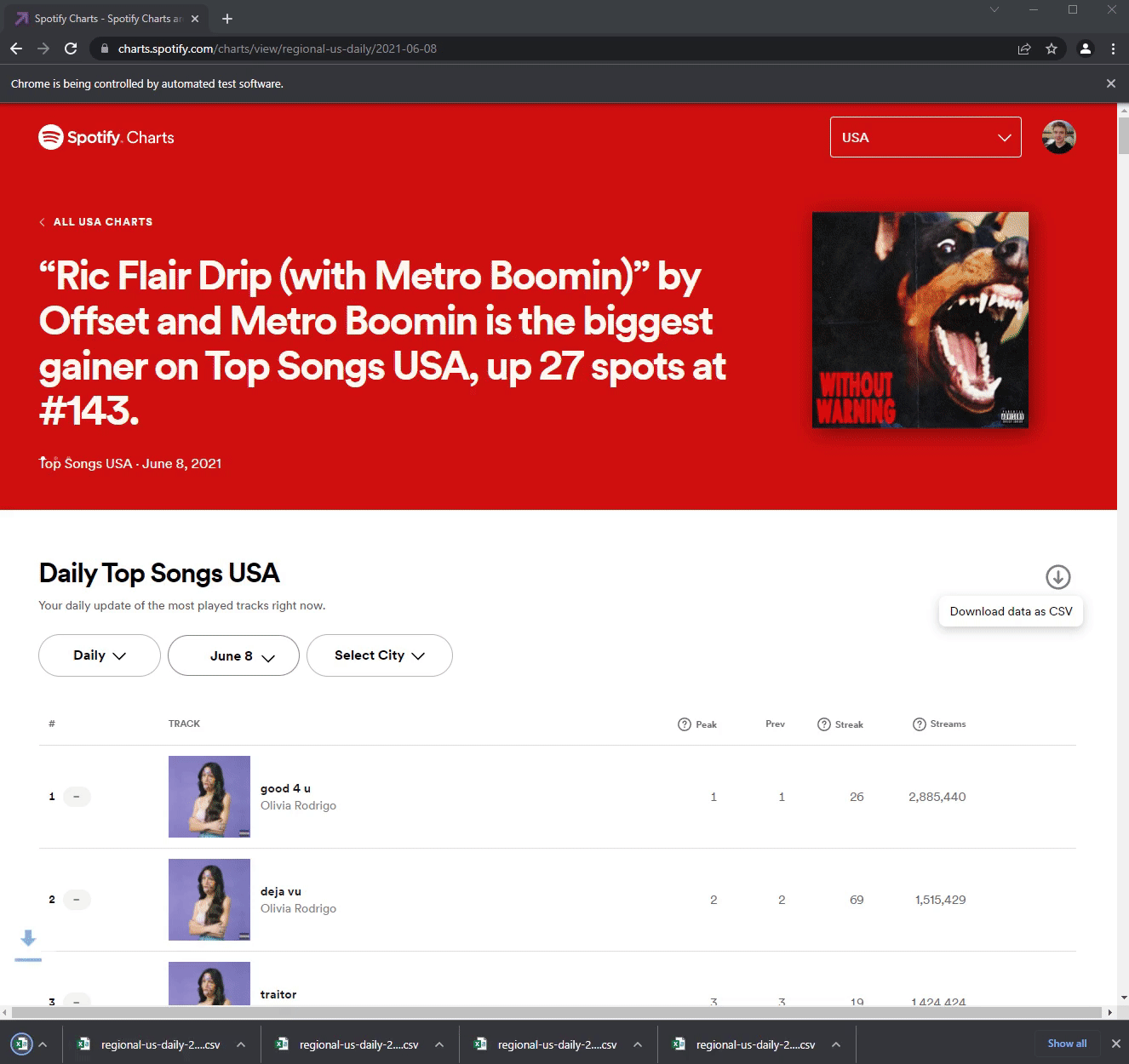Image resolution: width=1129 pixels, height=1064 pixels.
Task: Bookmark this page with the star
Action: (1052, 49)
